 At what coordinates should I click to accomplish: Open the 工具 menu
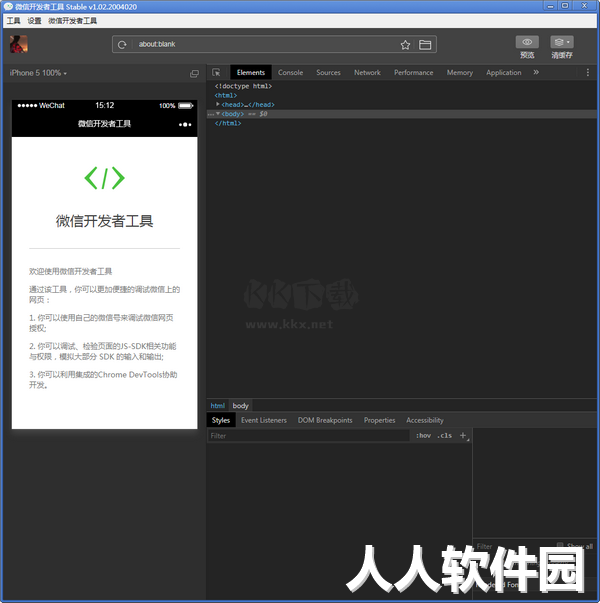click(x=13, y=21)
